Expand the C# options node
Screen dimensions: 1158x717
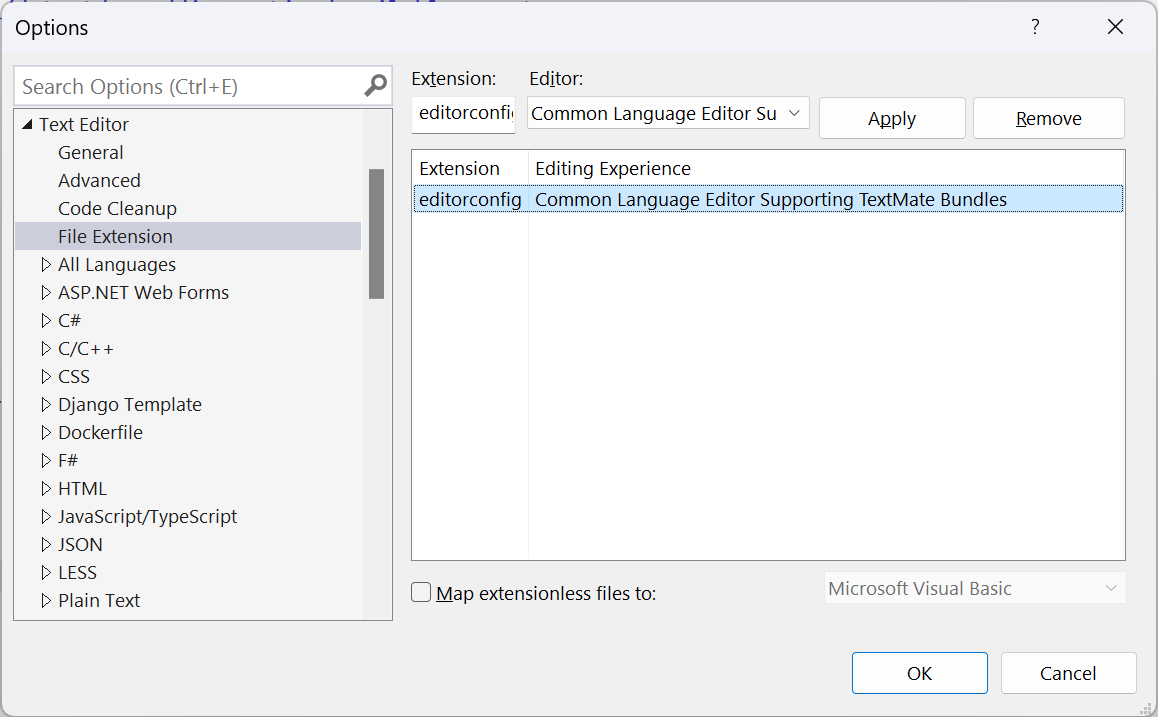[x=46, y=321]
